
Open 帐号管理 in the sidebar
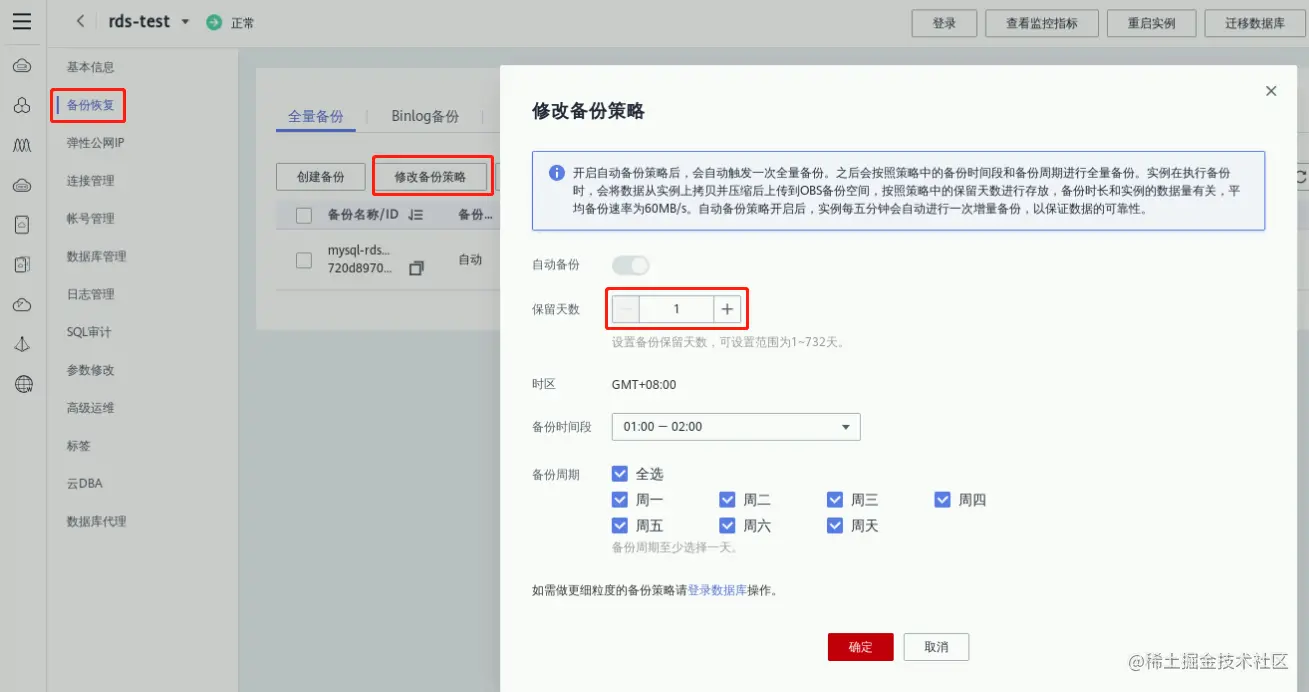pos(90,219)
